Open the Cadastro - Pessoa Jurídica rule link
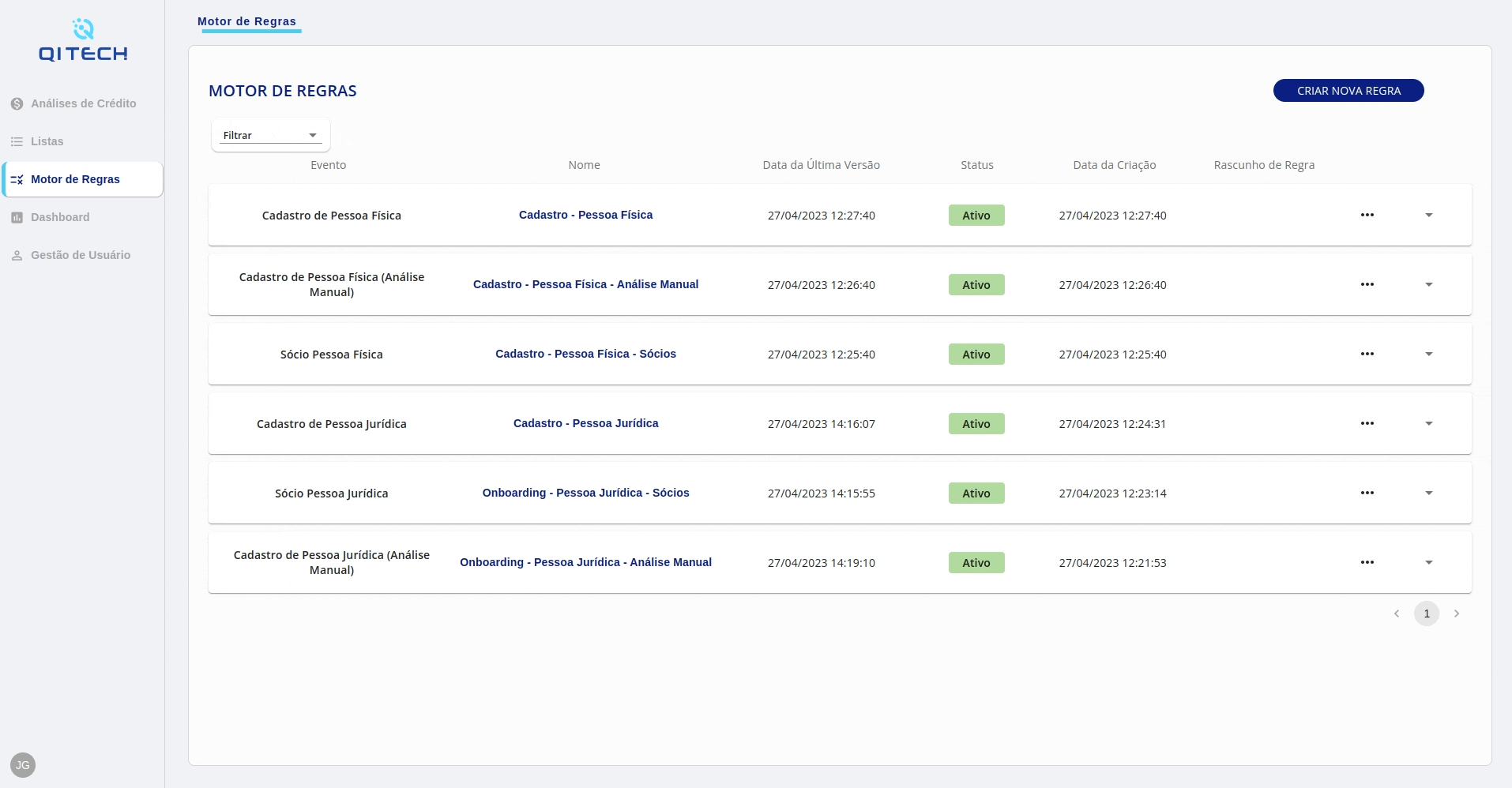1512x788 pixels. point(585,423)
